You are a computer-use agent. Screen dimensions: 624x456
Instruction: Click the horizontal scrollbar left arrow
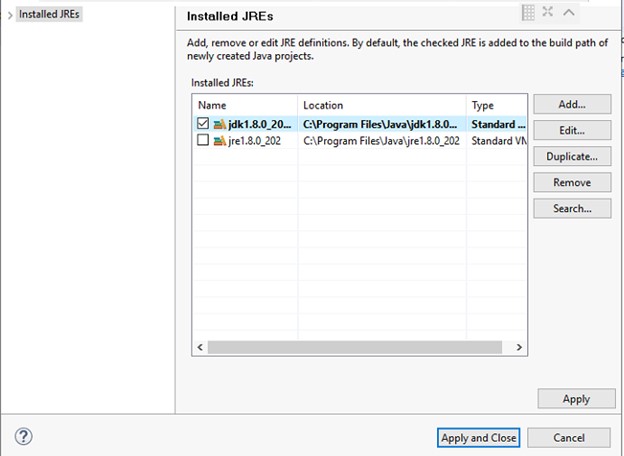pos(201,347)
